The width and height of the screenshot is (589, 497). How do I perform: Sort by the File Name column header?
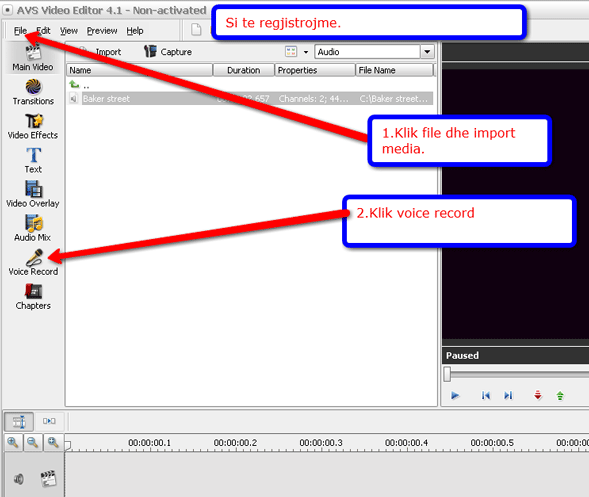tap(394, 70)
